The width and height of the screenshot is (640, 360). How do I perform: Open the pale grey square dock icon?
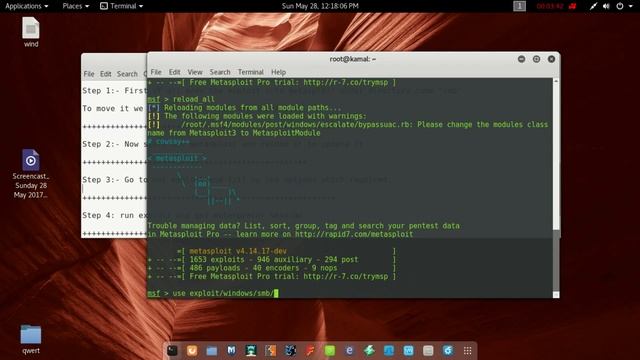tap(428, 351)
